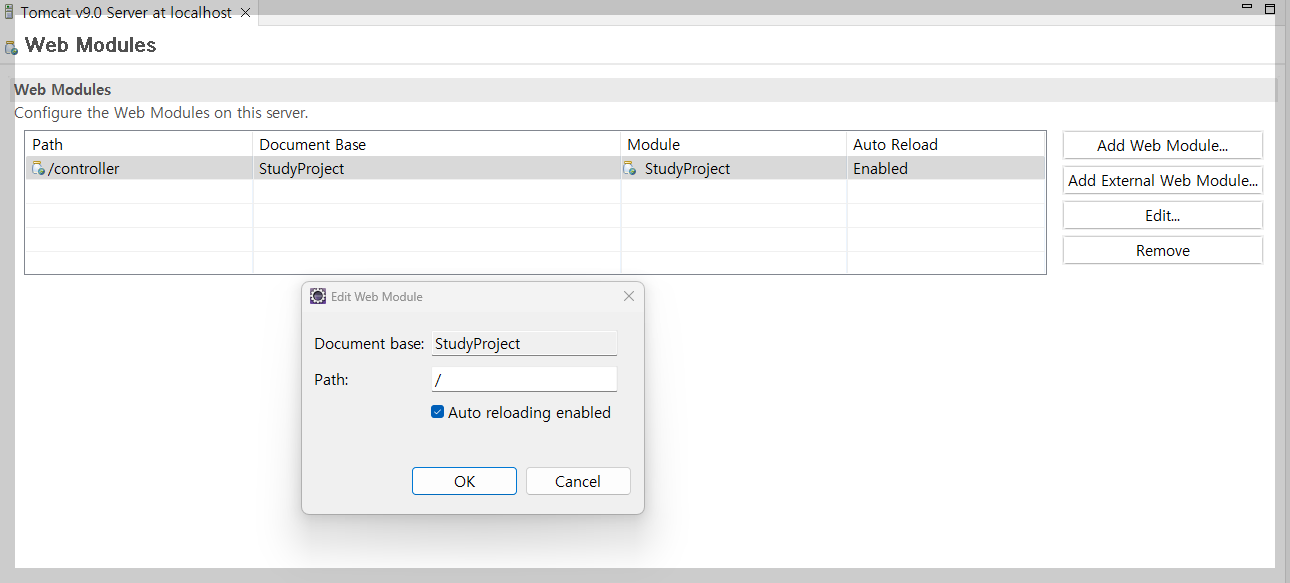The width and height of the screenshot is (1290, 583).
Task: Click the Document Base column header
Action: coord(437,144)
